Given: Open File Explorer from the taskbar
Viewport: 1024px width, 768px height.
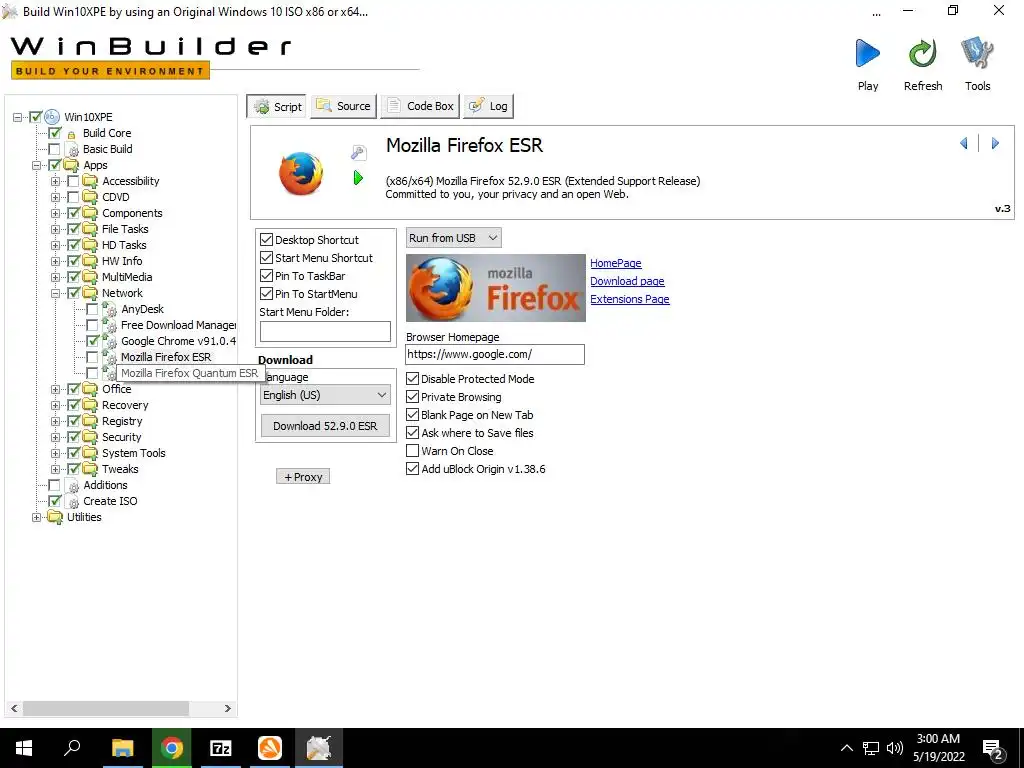Looking at the screenshot, I should [122, 748].
